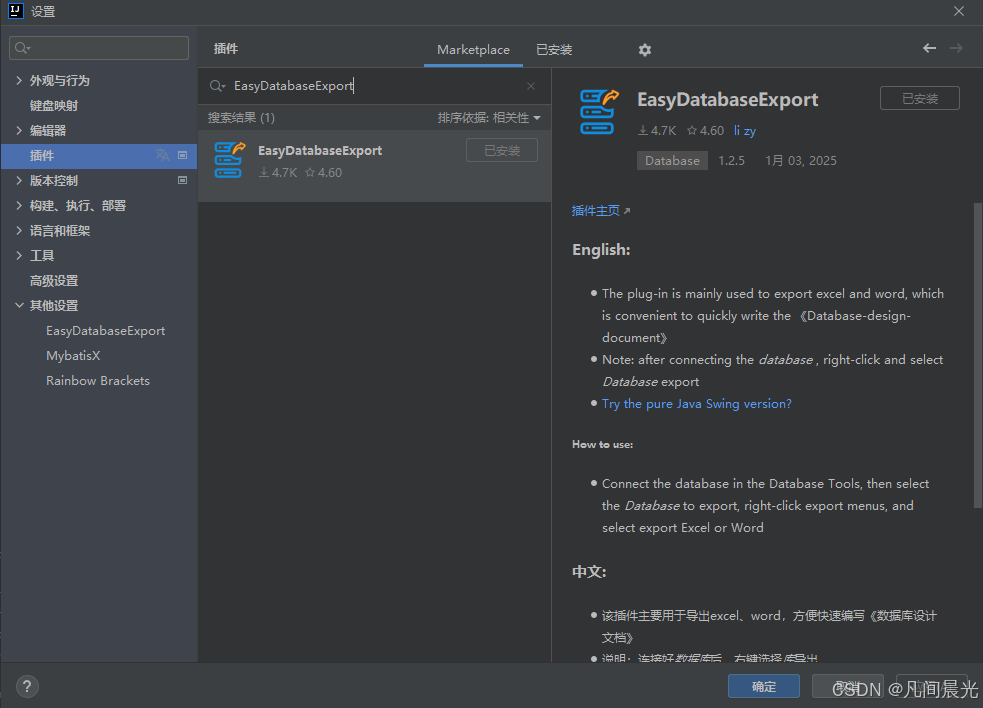Click the How to use: heading
The width and height of the screenshot is (983, 708).
click(602, 444)
